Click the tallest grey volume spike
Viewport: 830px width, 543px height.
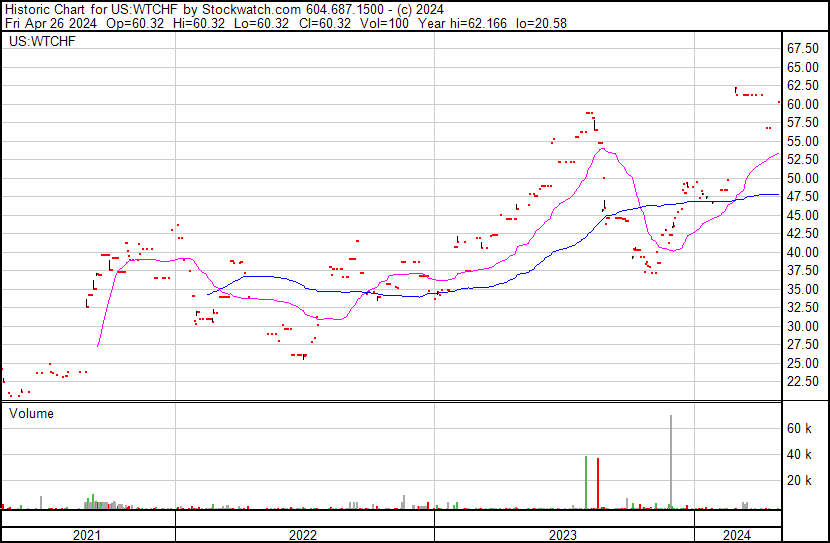pos(671,460)
